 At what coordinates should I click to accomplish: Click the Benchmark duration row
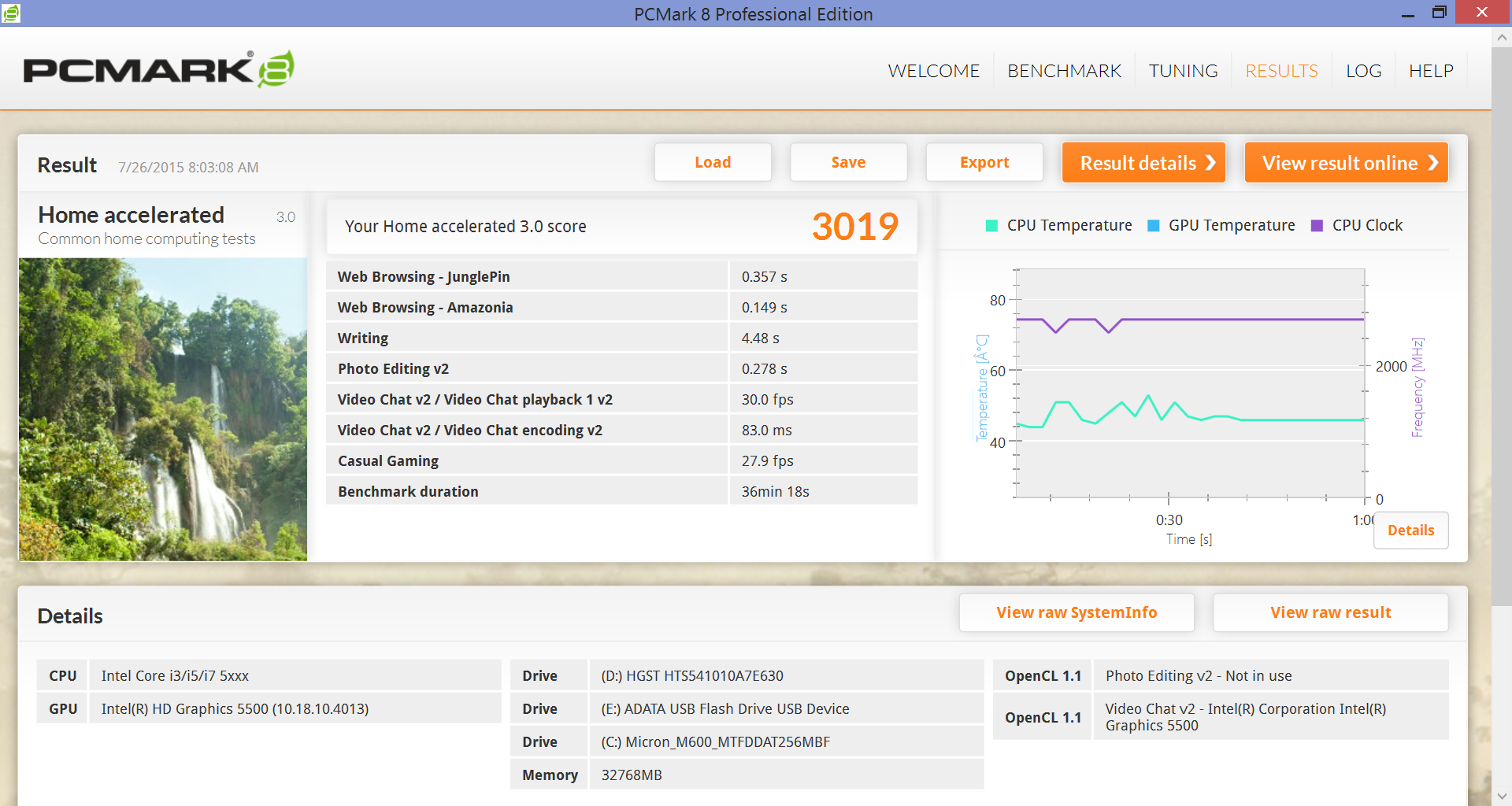pyautogui.click(x=622, y=491)
